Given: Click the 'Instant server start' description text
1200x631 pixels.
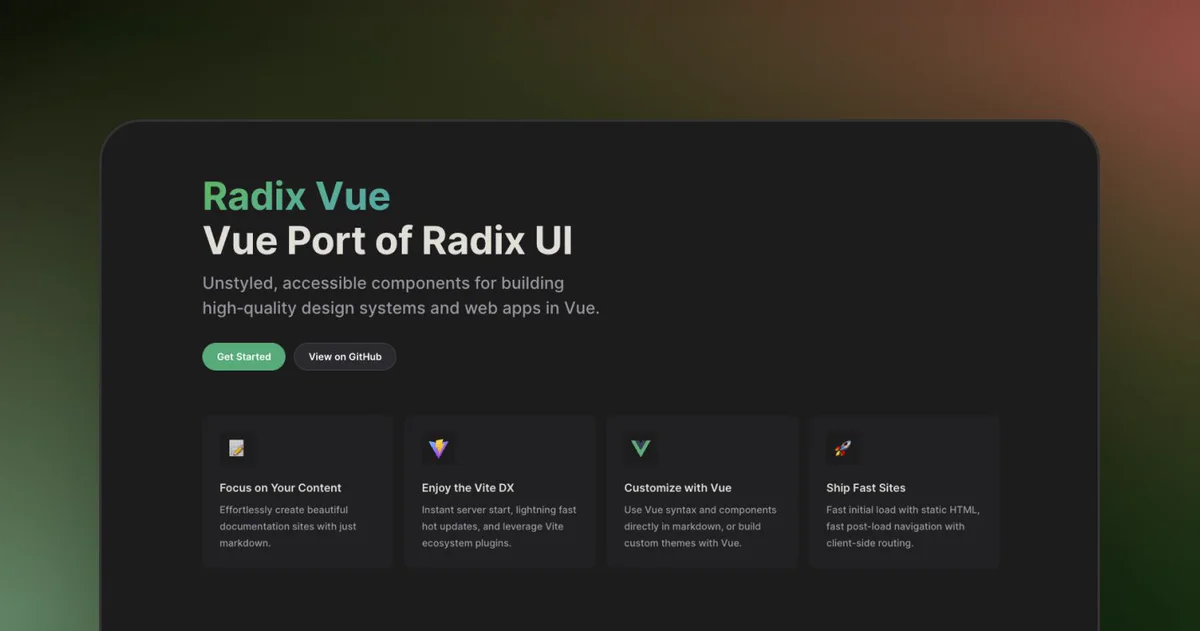Looking at the screenshot, I should (499, 526).
